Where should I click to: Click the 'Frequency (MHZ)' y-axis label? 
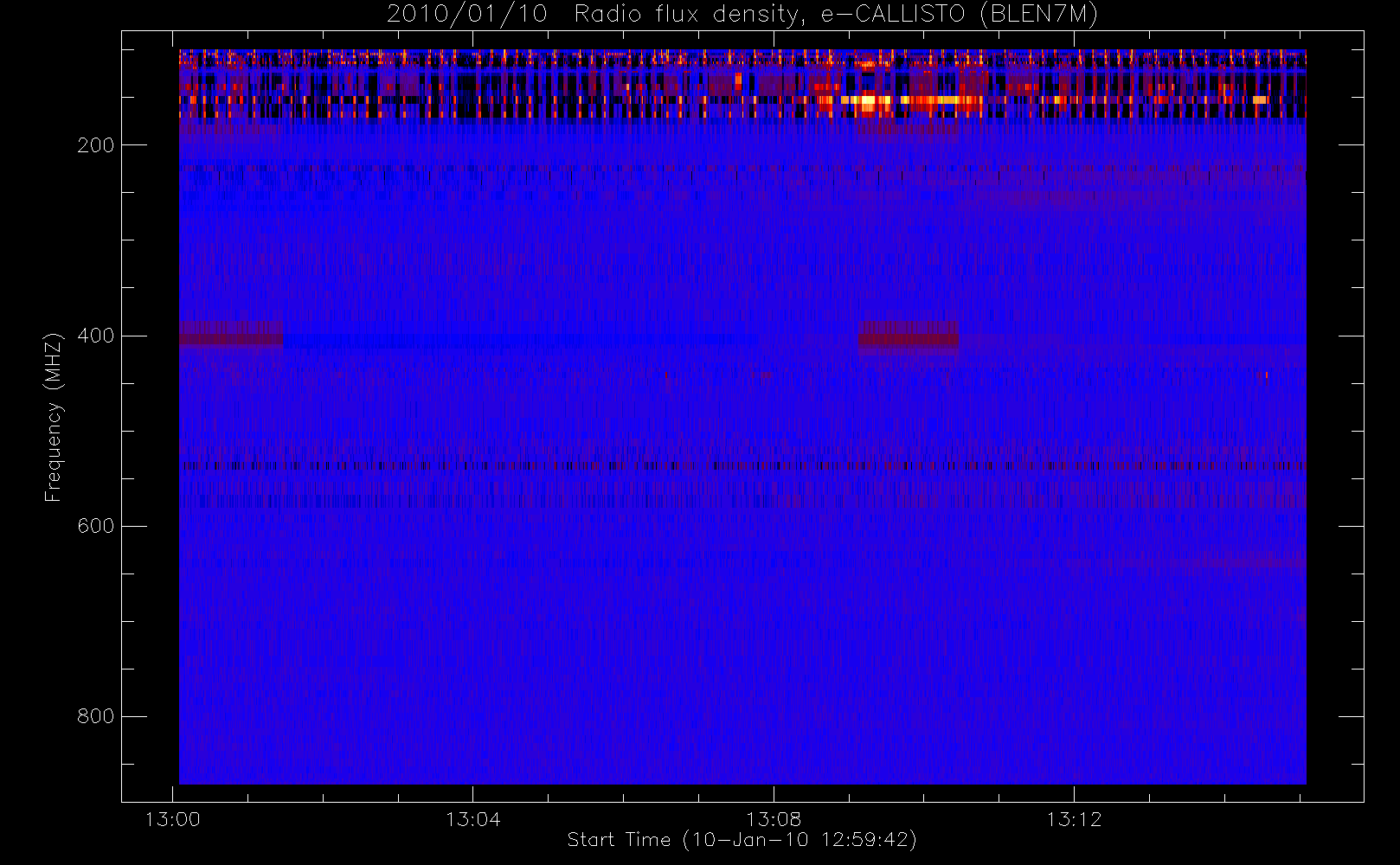click(x=54, y=417)
